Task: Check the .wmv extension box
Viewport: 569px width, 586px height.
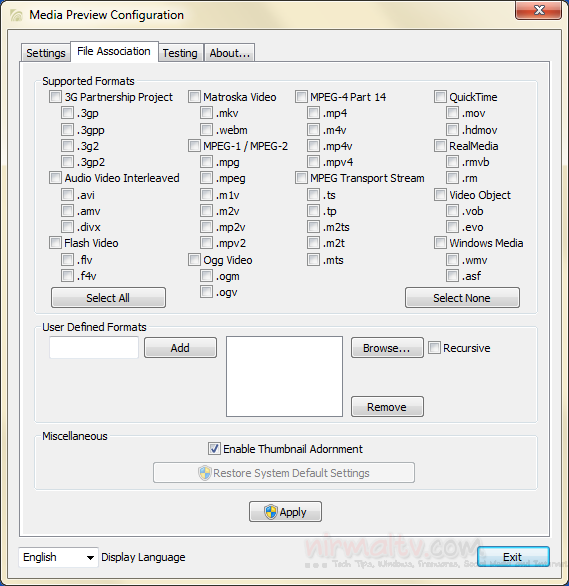Action: tap(452, 259)
